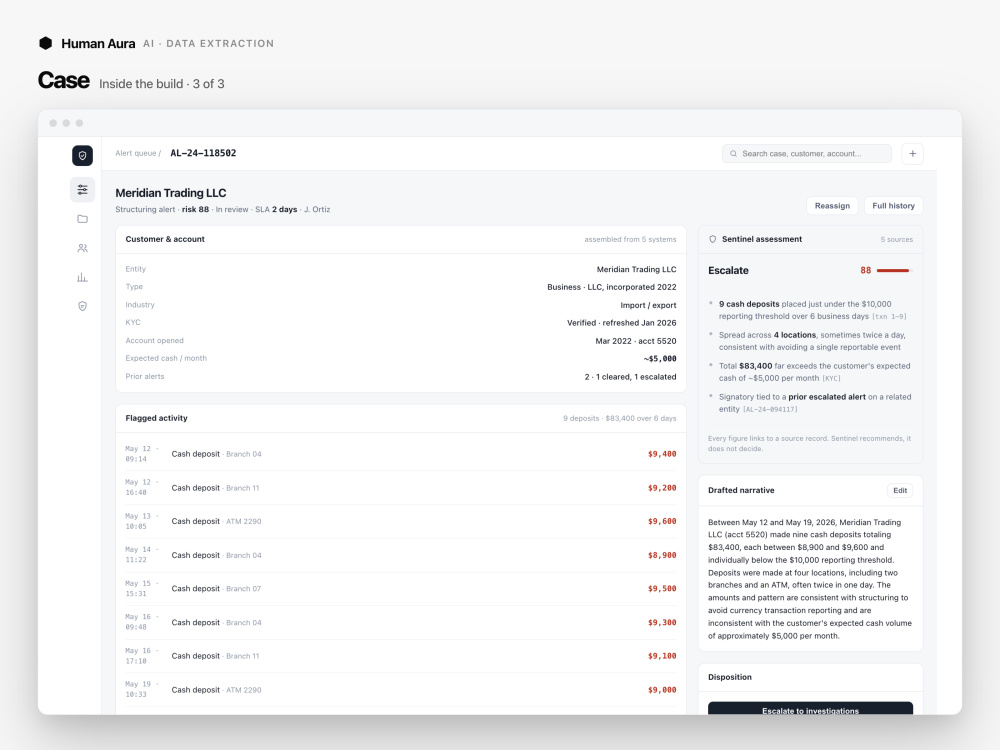This screenshot has height=750, width=1000.
Task: Click the Expected cash ~$5,000 value
Action: (x=660, y=358)
